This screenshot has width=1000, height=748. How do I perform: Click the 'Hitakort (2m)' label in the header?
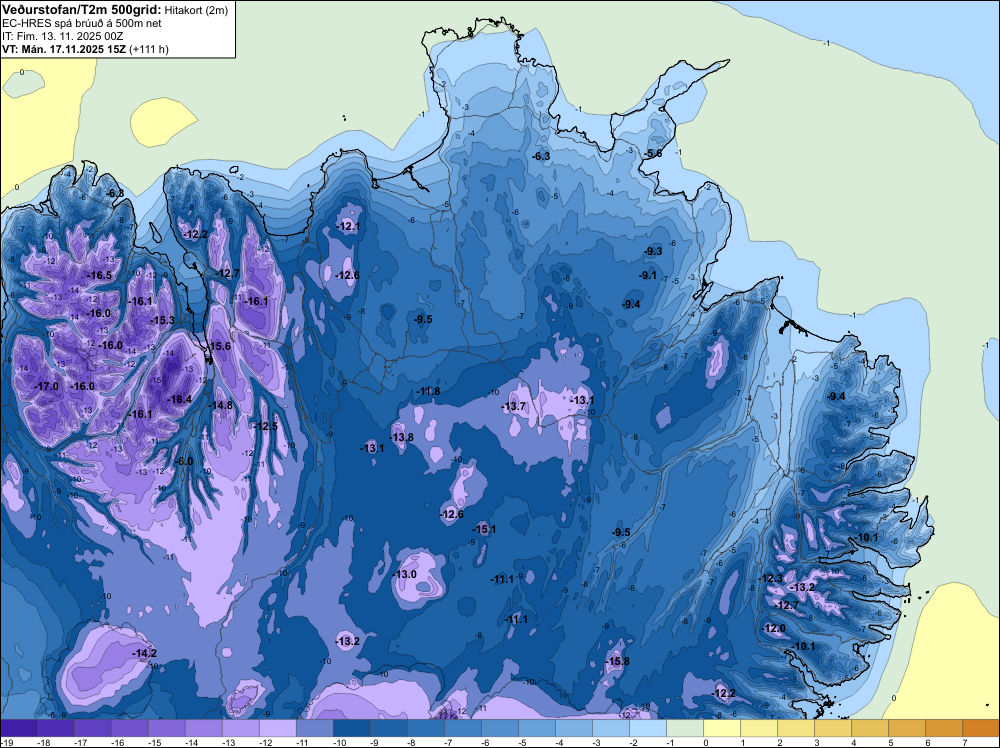point(196,10)
